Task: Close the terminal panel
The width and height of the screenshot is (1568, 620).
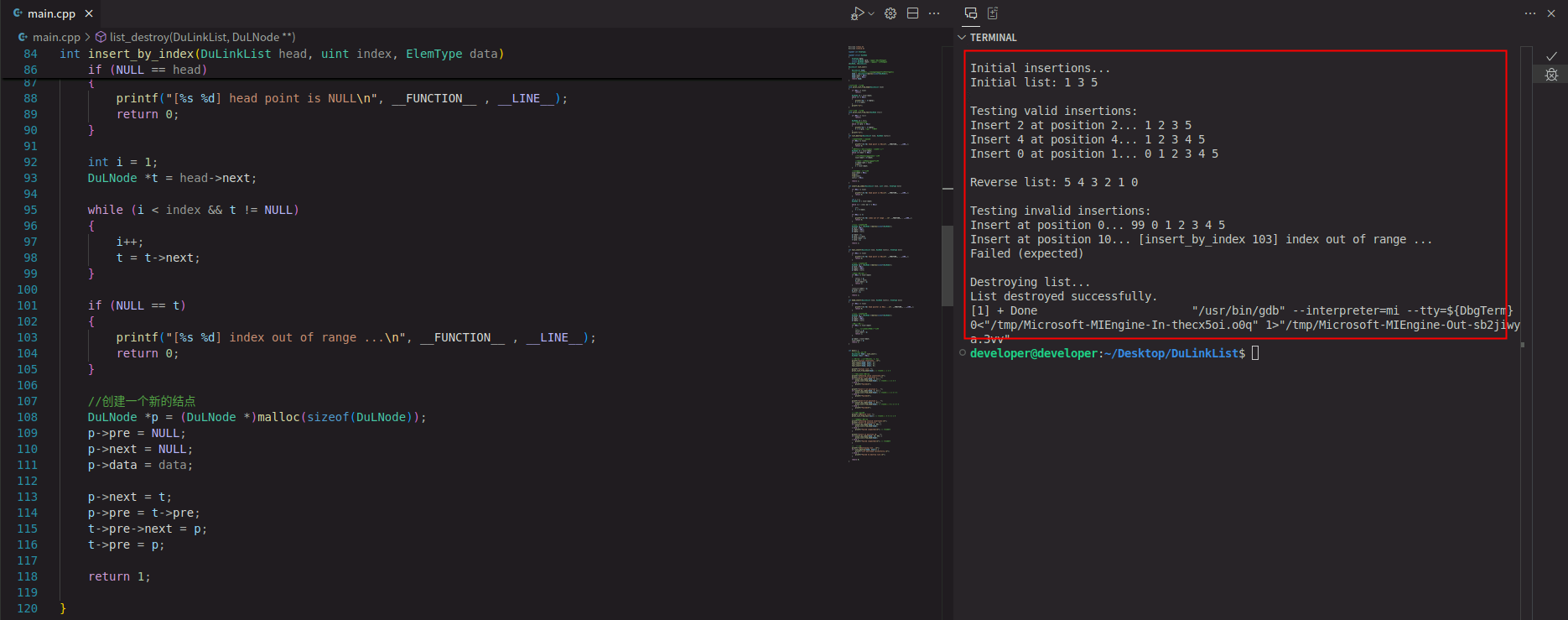Action: tap(1551, 13)
